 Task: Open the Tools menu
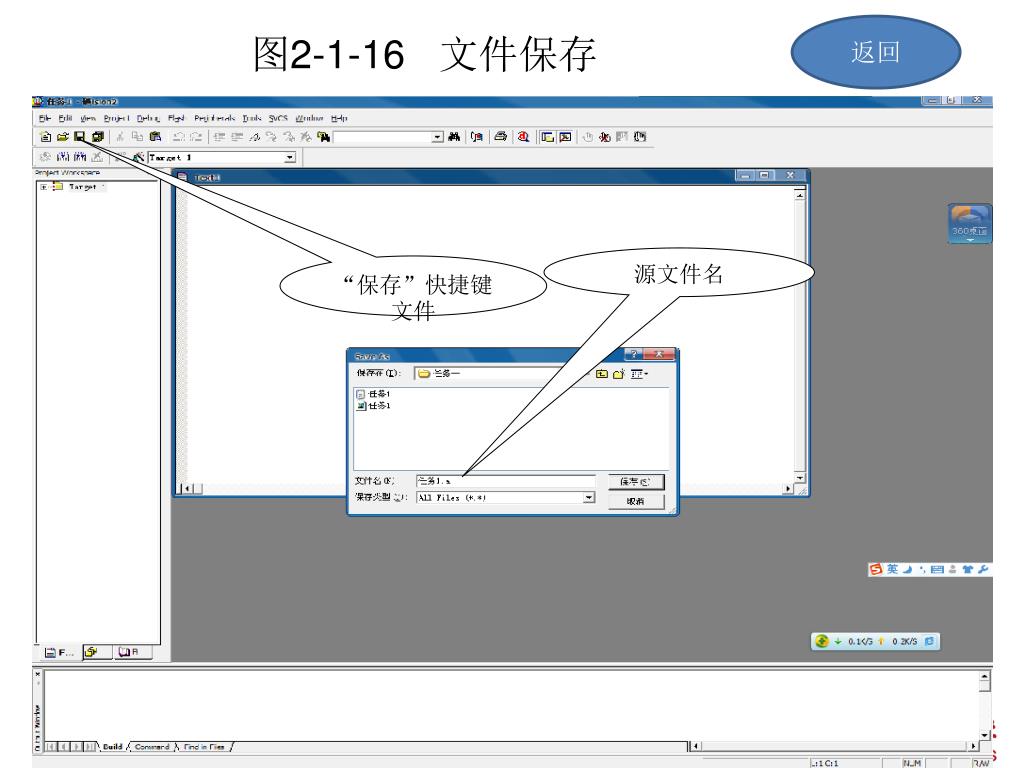point(251,118)
